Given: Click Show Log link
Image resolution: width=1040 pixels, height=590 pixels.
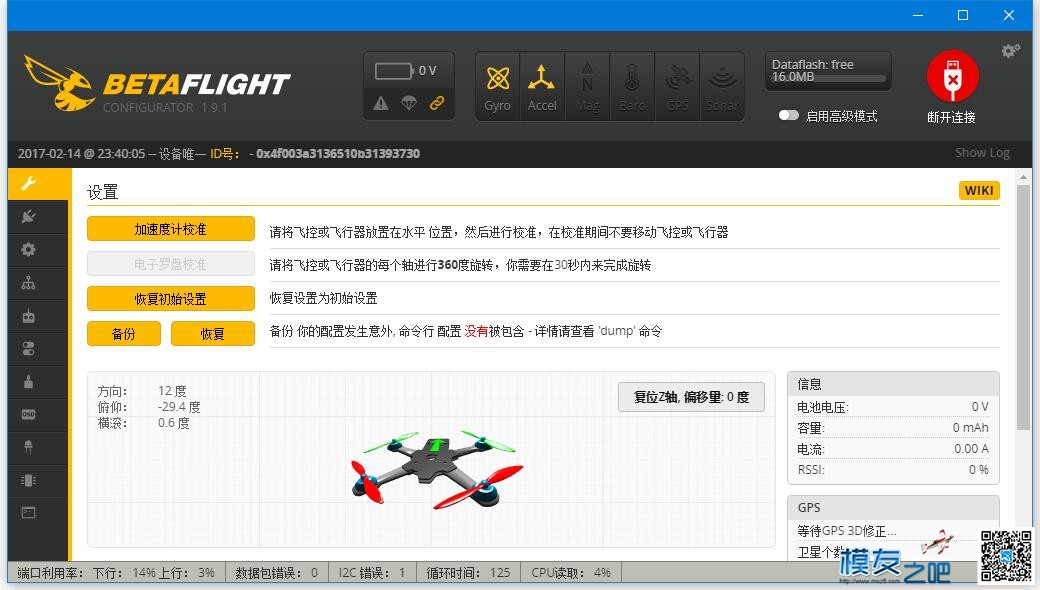Looking at the screenshot, I should click(x=982, y=152).
